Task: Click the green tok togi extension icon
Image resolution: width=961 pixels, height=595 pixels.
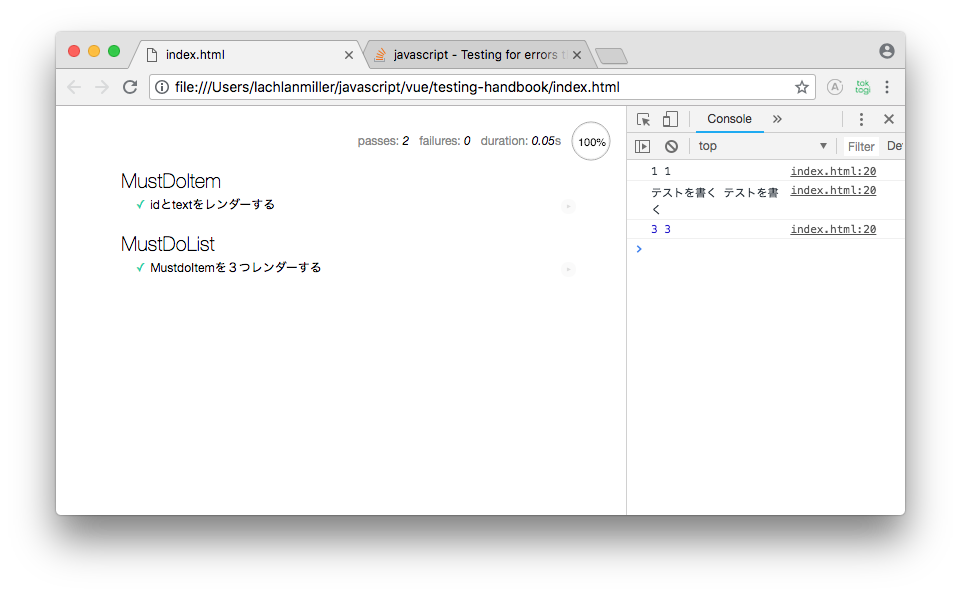Action: 863,87
